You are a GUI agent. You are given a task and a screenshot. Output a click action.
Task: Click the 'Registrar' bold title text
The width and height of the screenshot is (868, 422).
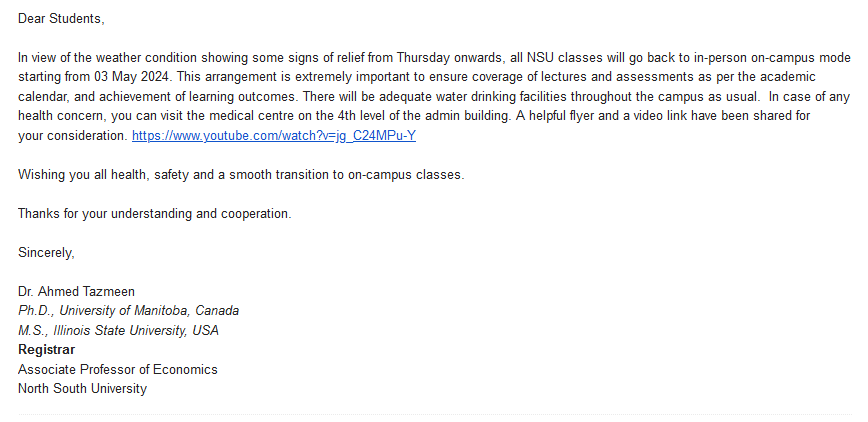(46, 349)
